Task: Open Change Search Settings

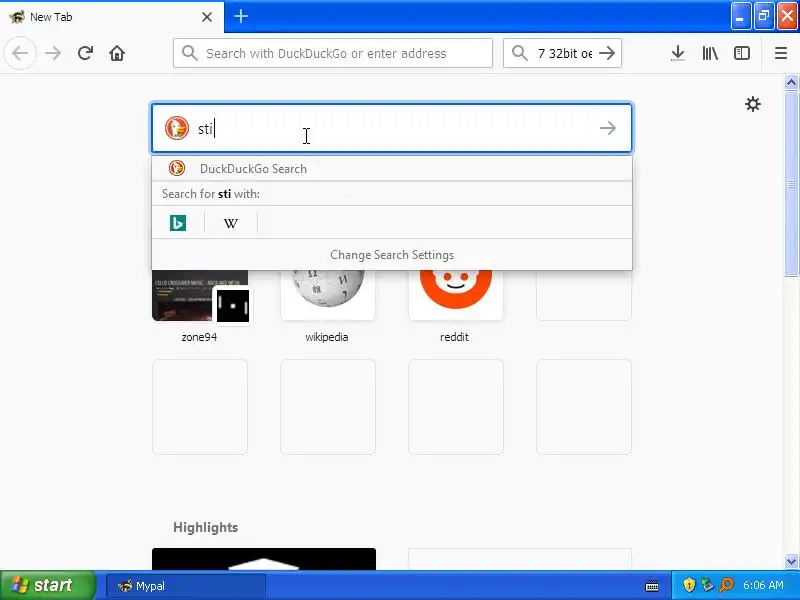Action: [x=392, y=255]
